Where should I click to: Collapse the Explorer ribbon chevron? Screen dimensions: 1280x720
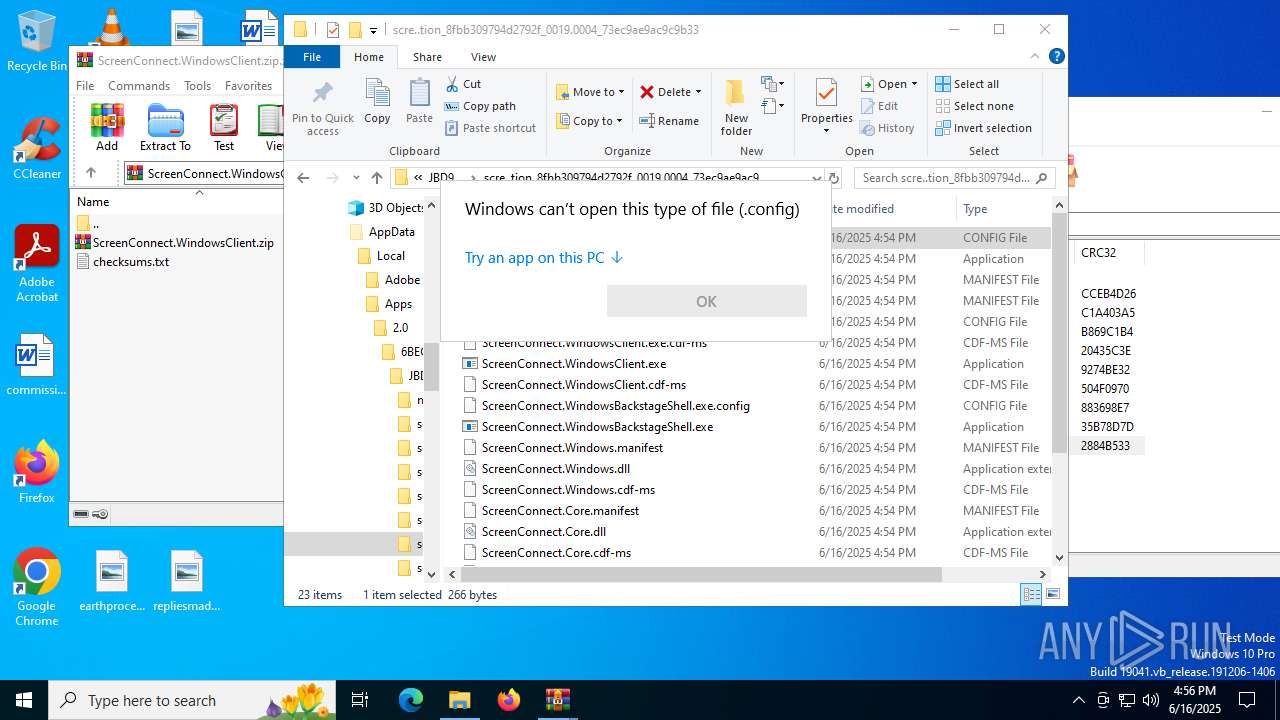point(1036,57)
